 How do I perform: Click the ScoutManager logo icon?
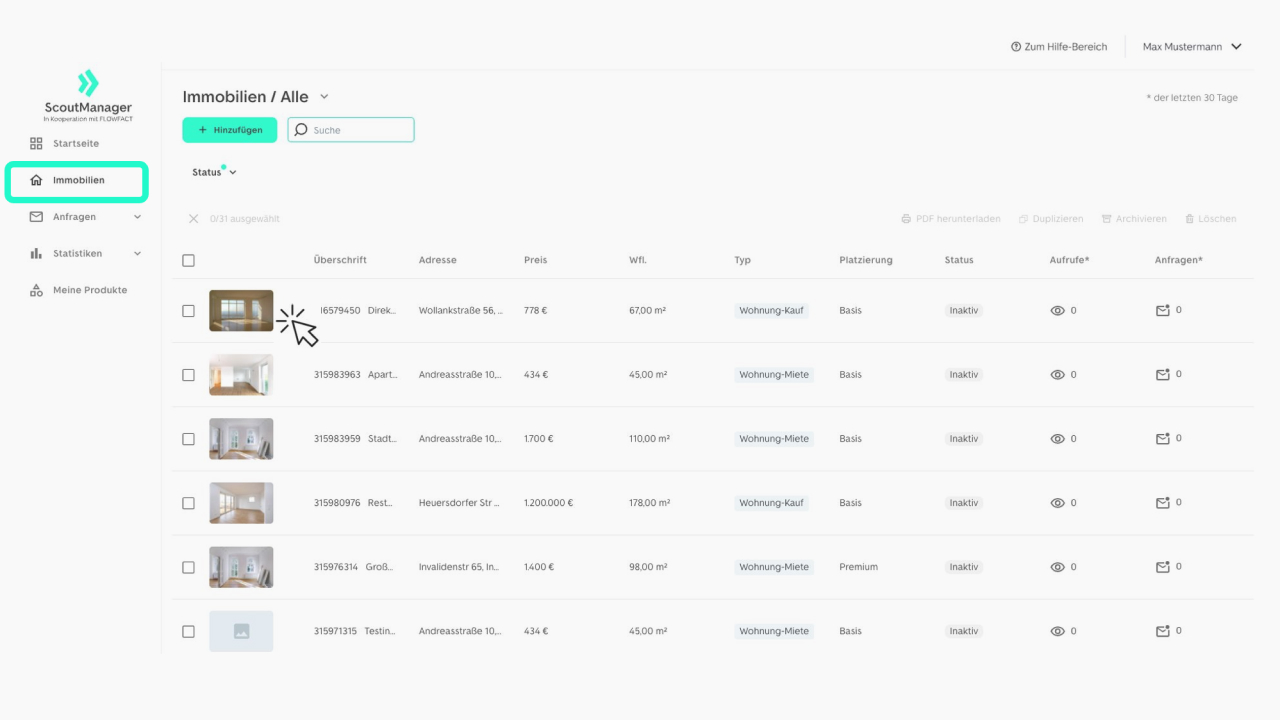(88, 83)
